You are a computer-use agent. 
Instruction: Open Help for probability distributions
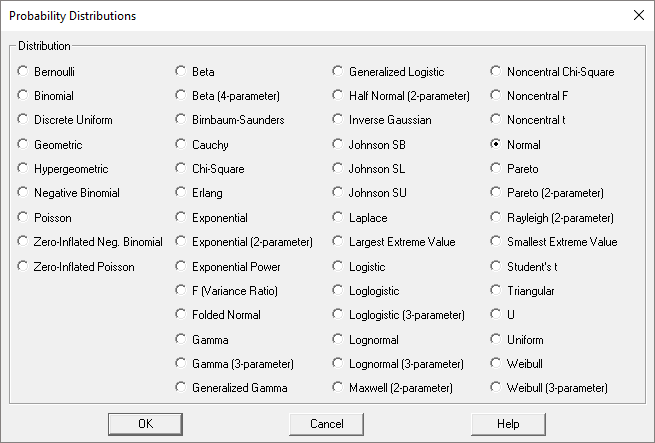click(508, 424)
